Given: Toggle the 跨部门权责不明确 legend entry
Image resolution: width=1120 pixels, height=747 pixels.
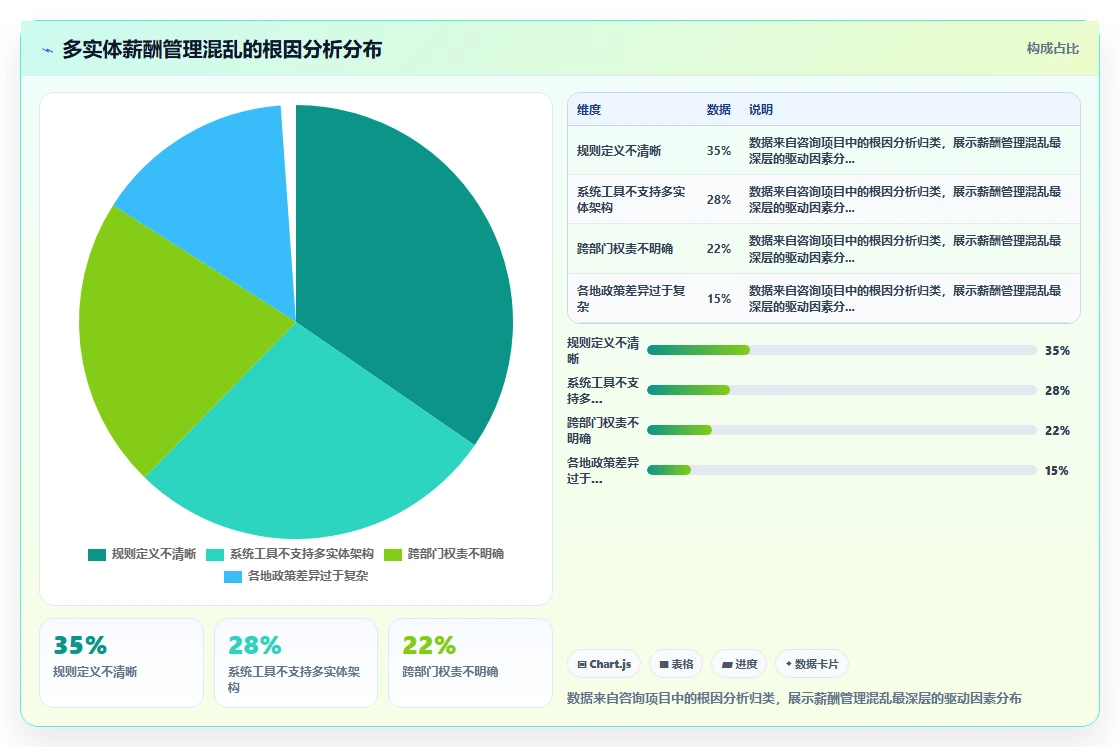Looking at the screenshot, I should [x=444, y=554].
